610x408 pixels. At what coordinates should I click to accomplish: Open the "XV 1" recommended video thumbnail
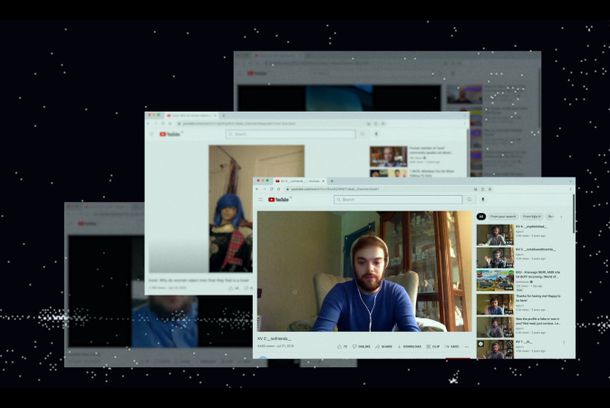pyautogui.click(x=495, y=349)
